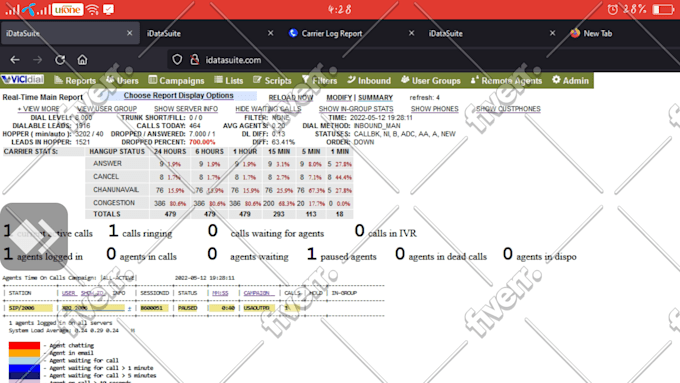The image size is (680, 383).
Task: Click the CONGESTION hangup status row label
Action: coord(114,203)
